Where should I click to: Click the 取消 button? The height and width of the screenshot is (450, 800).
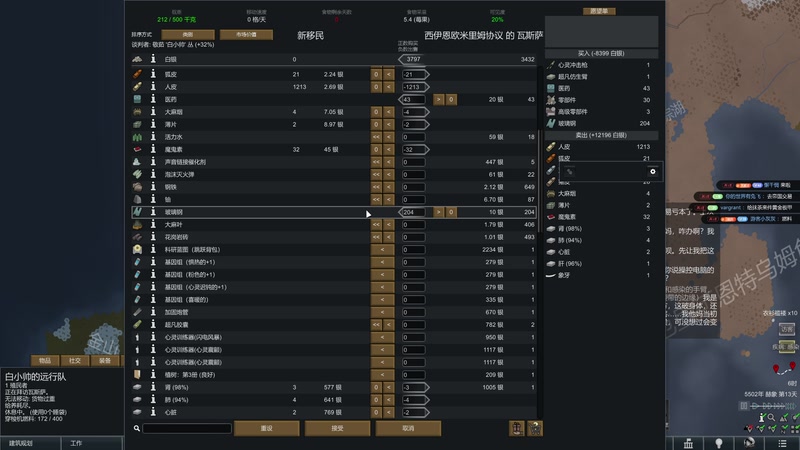point(408,429)
